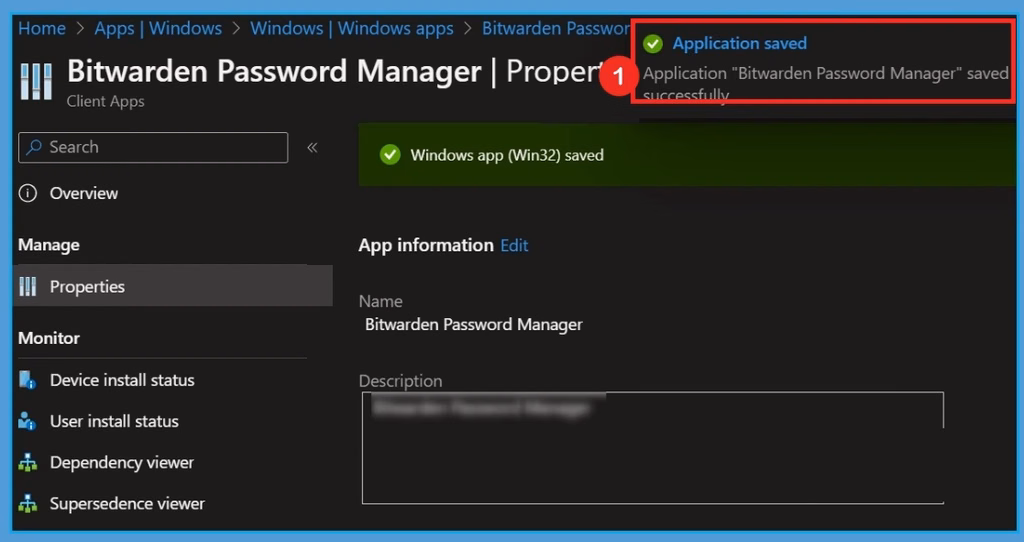Click the Overview info icon
Viewport: 1024px width, 542px height.
click(27, 193)
